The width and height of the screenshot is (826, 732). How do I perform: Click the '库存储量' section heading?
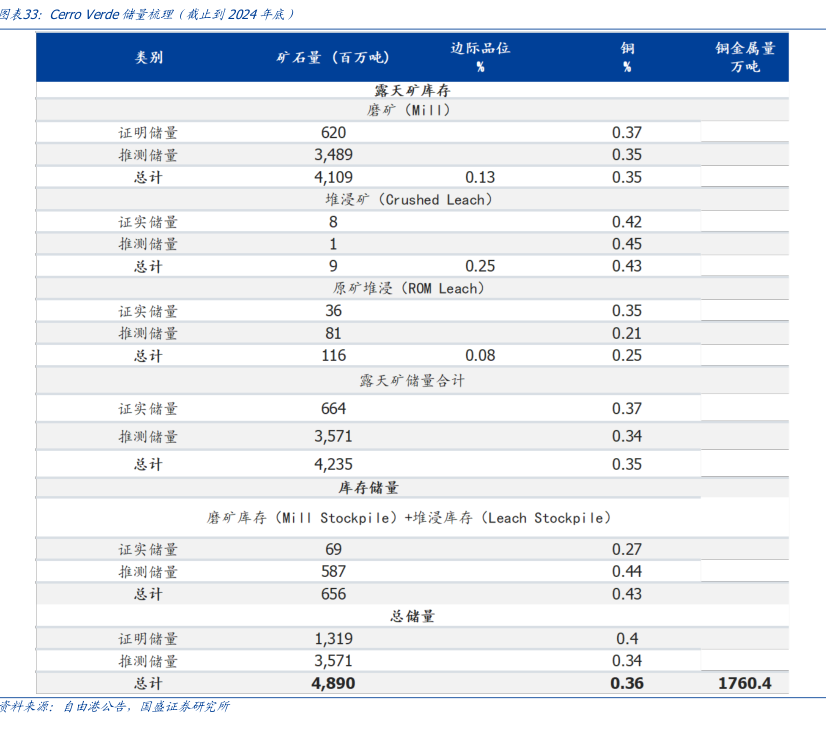368,488
